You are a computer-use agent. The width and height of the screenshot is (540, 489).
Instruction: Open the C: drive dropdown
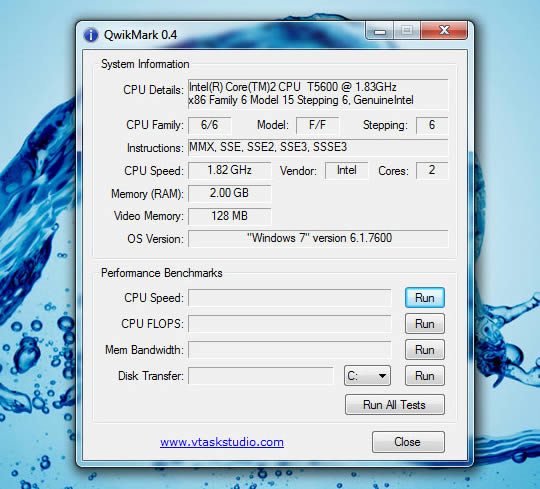[367, 376]
